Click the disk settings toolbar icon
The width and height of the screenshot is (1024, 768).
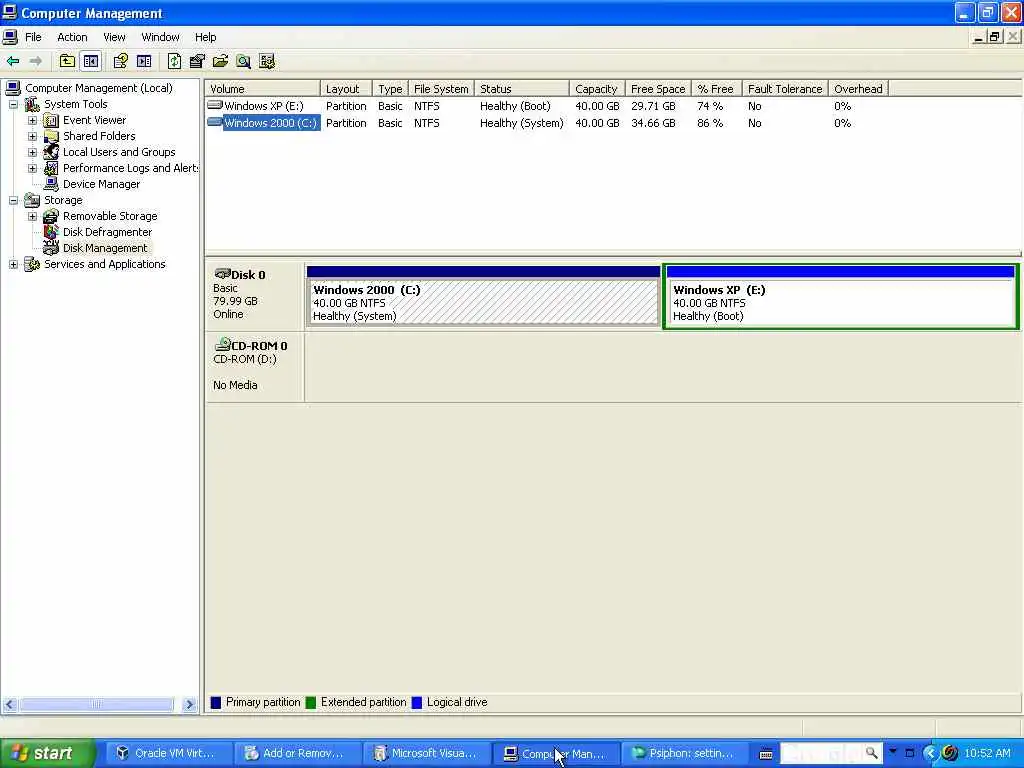267,61
